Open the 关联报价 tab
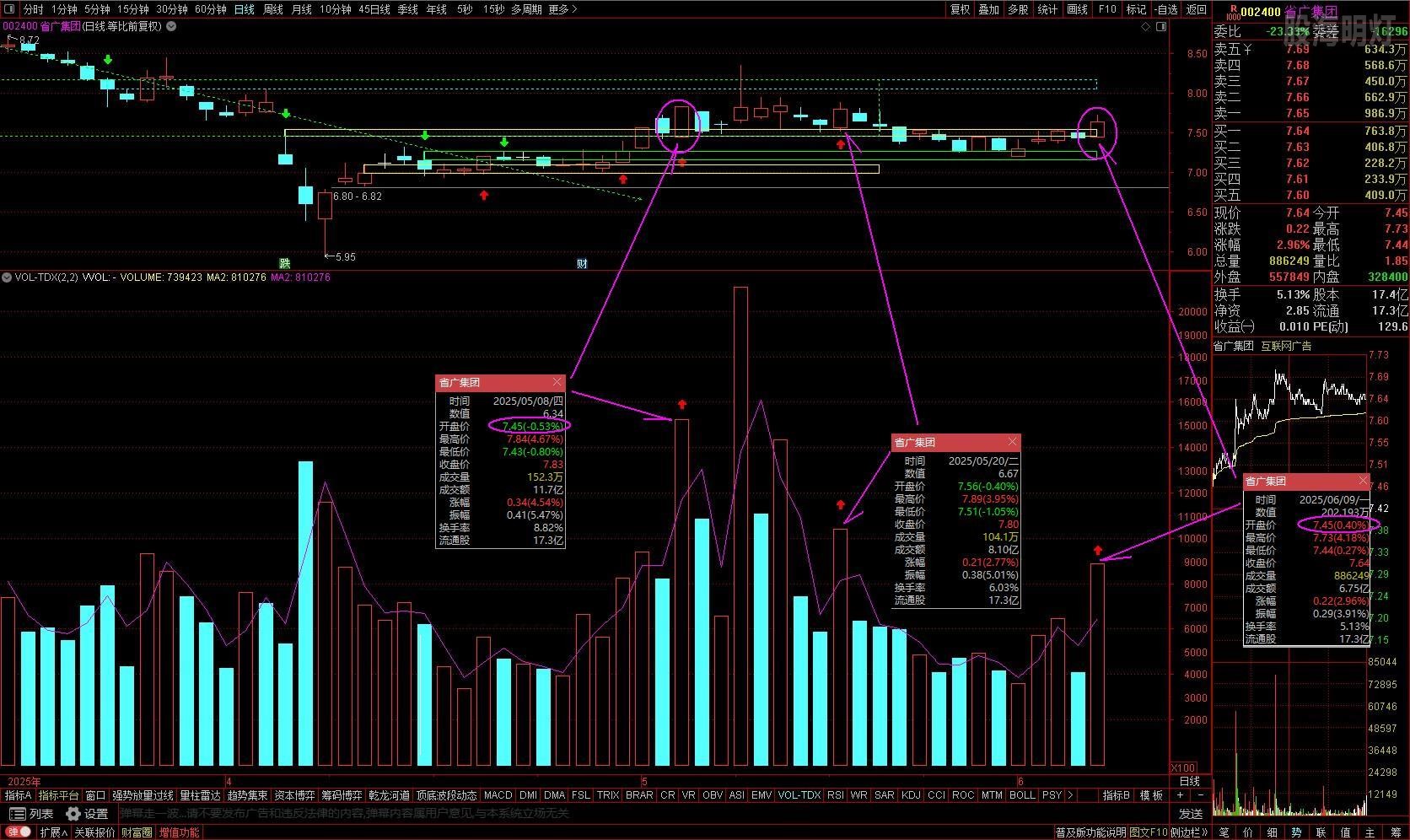Viewport: 1410px width, 840px height. tap(94, 832)
